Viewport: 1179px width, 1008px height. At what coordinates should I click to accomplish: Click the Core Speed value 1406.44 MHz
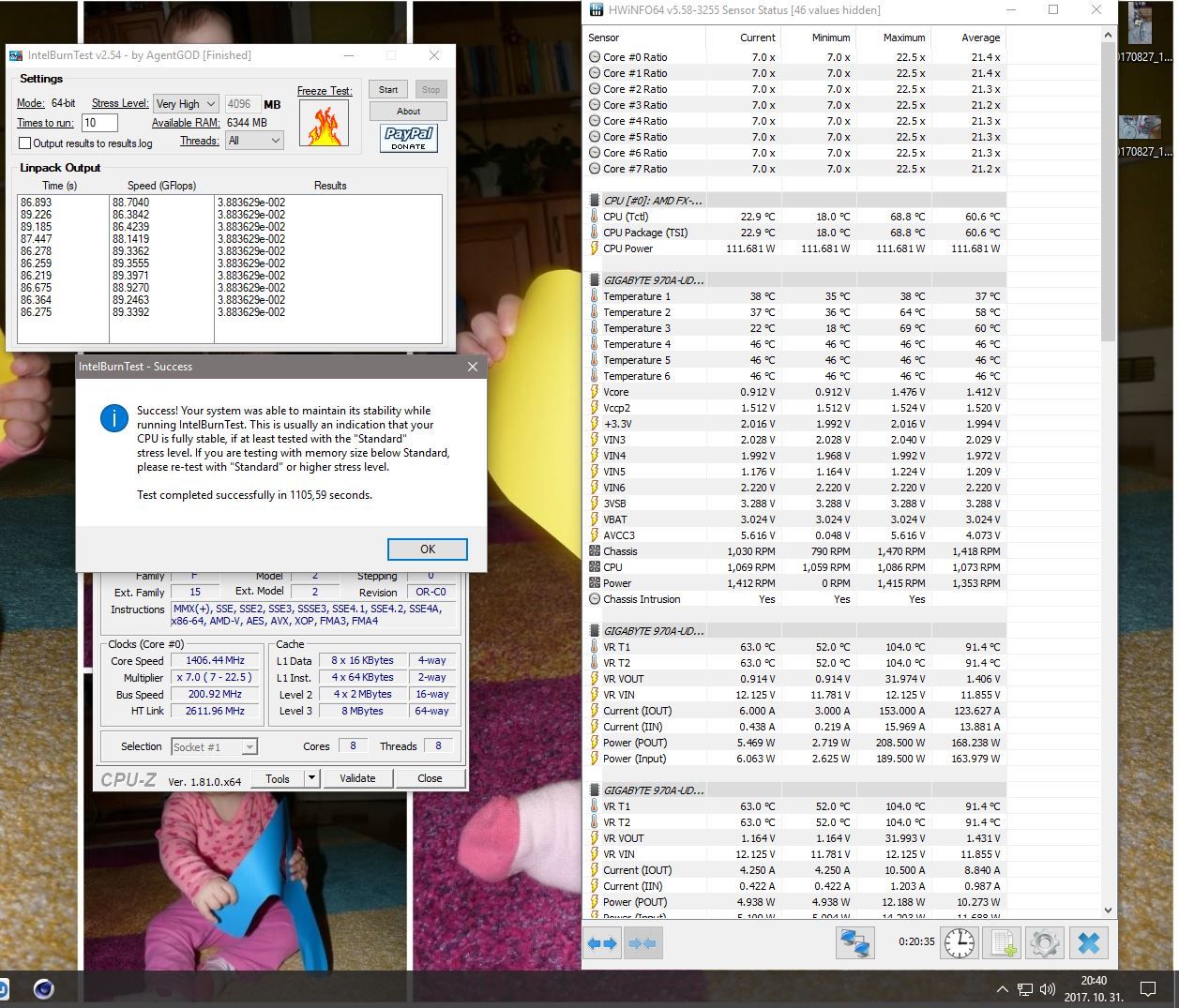(x=215, y=660)
